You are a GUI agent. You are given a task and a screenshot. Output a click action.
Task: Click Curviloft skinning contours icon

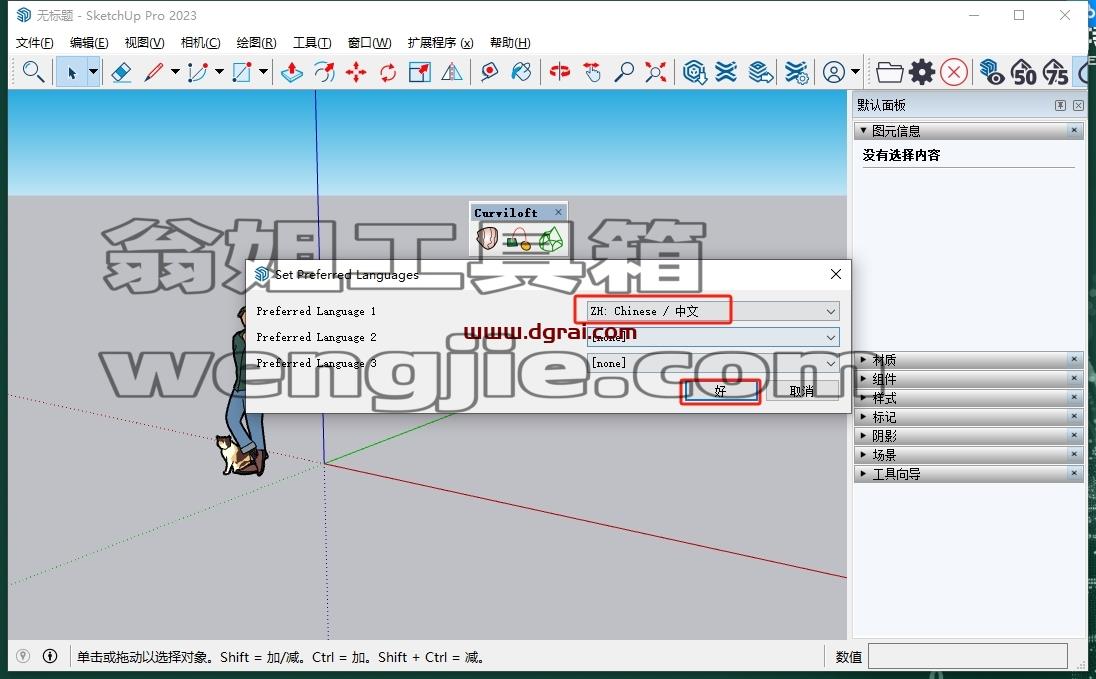tap(551, 239)
